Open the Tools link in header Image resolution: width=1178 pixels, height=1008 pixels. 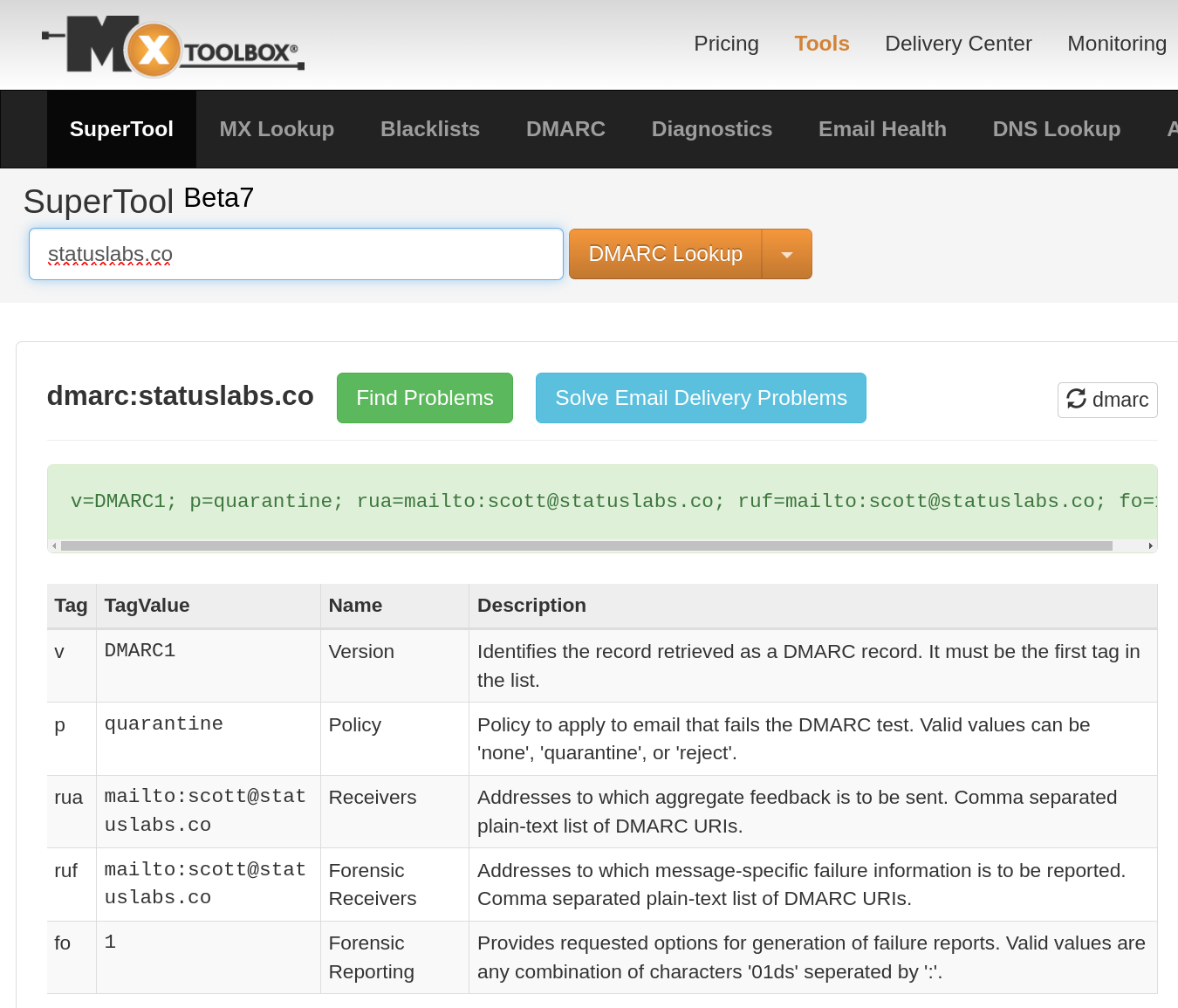822,44
